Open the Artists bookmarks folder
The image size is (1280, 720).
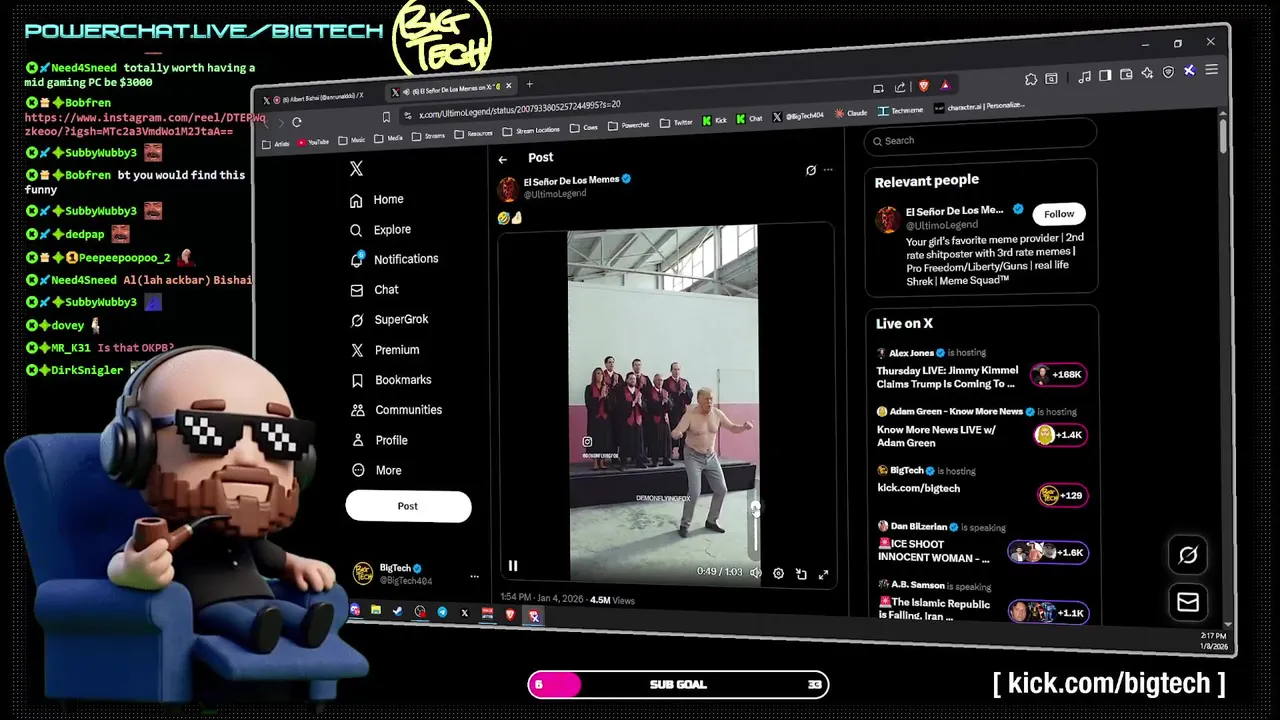coord(275,145)
